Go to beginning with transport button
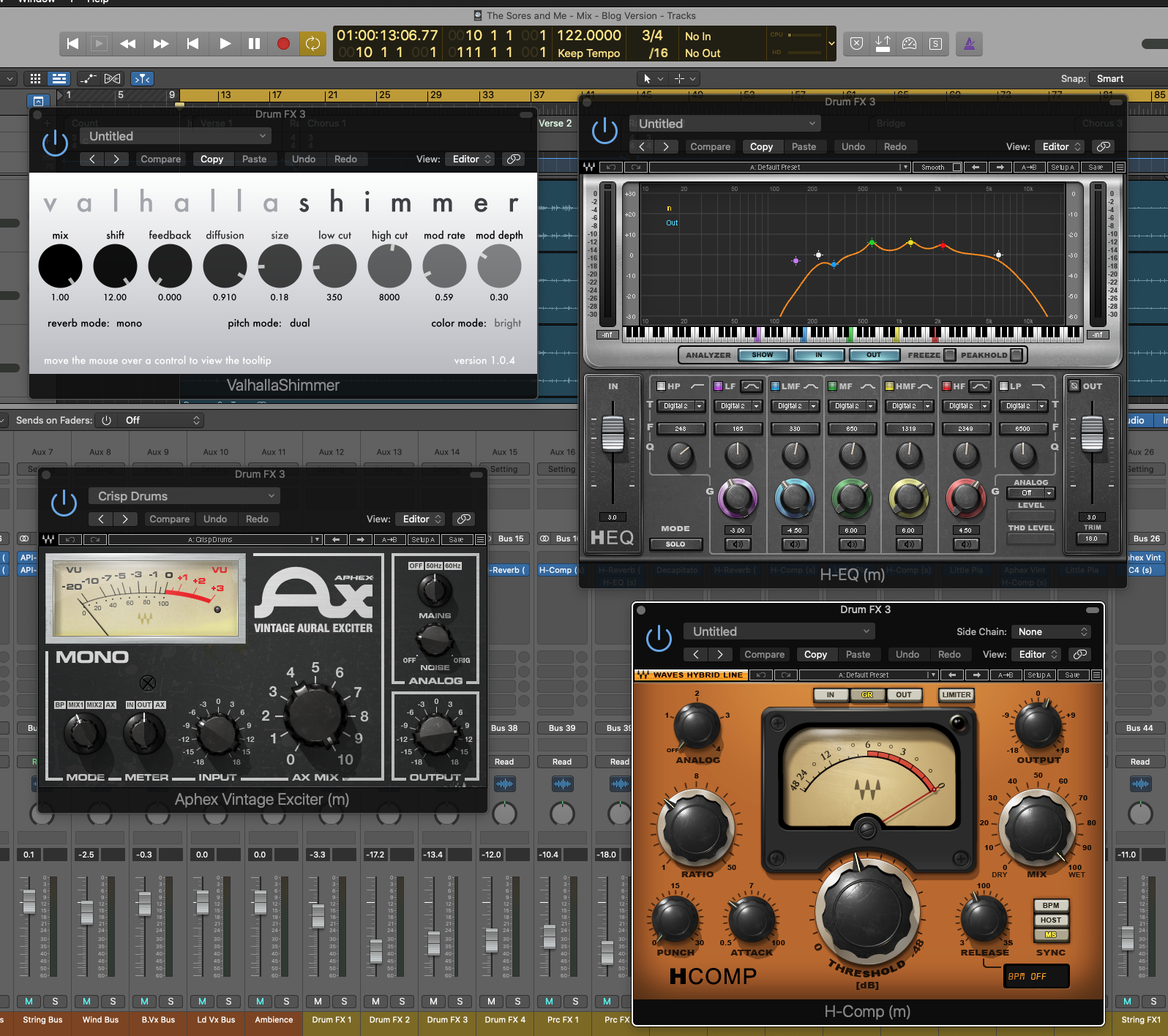 click(72, 44)
